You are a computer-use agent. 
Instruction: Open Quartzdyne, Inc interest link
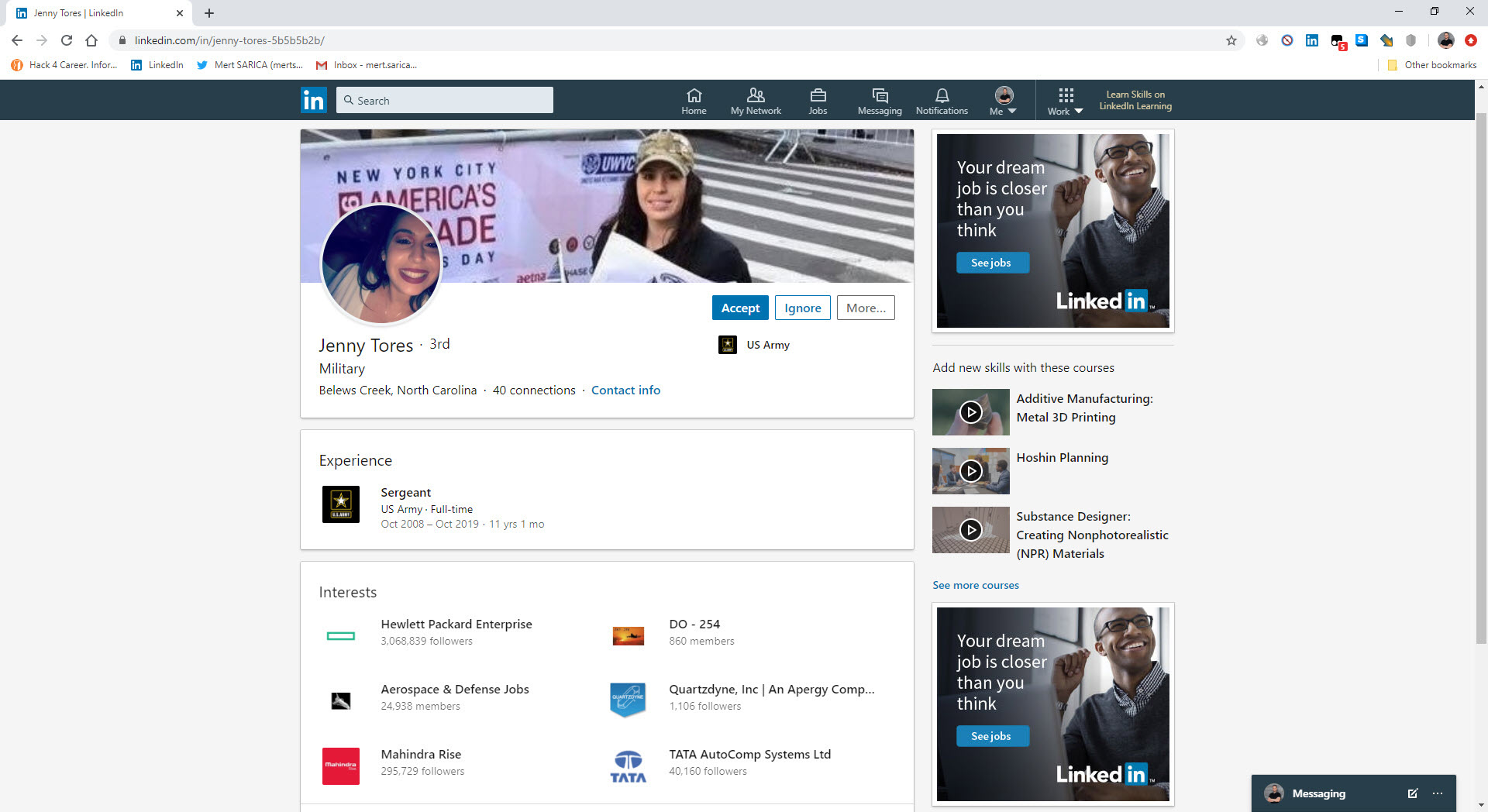point(771,689)
